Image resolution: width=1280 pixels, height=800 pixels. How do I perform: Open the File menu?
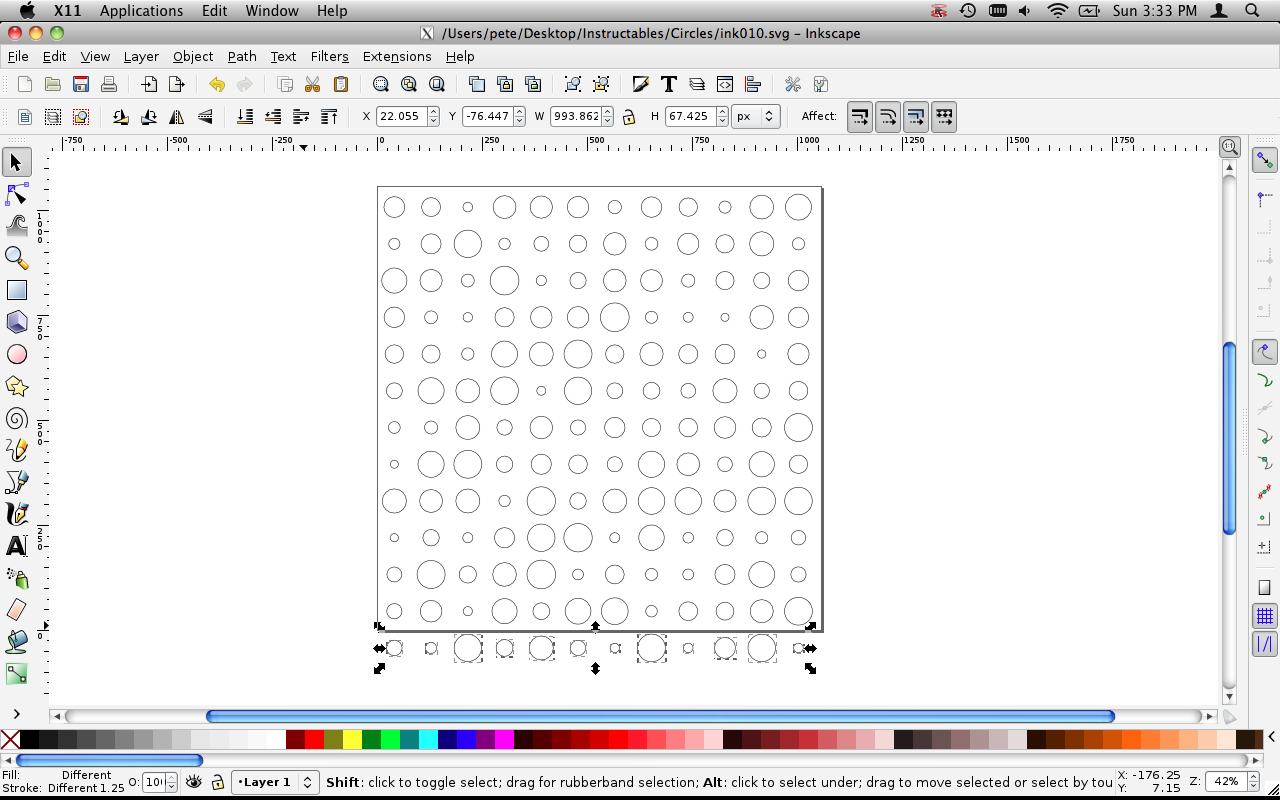pyautogui.click(x=18, y=56)
